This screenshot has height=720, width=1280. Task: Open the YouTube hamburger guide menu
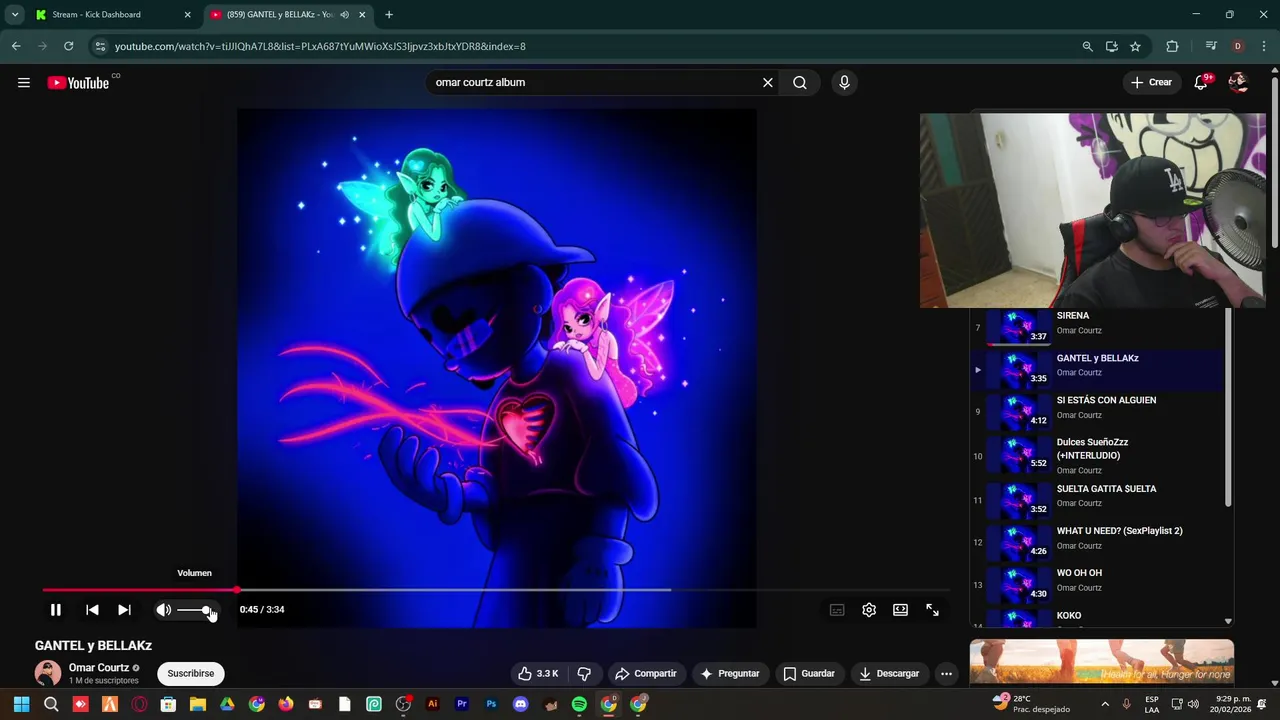(24, 83)
